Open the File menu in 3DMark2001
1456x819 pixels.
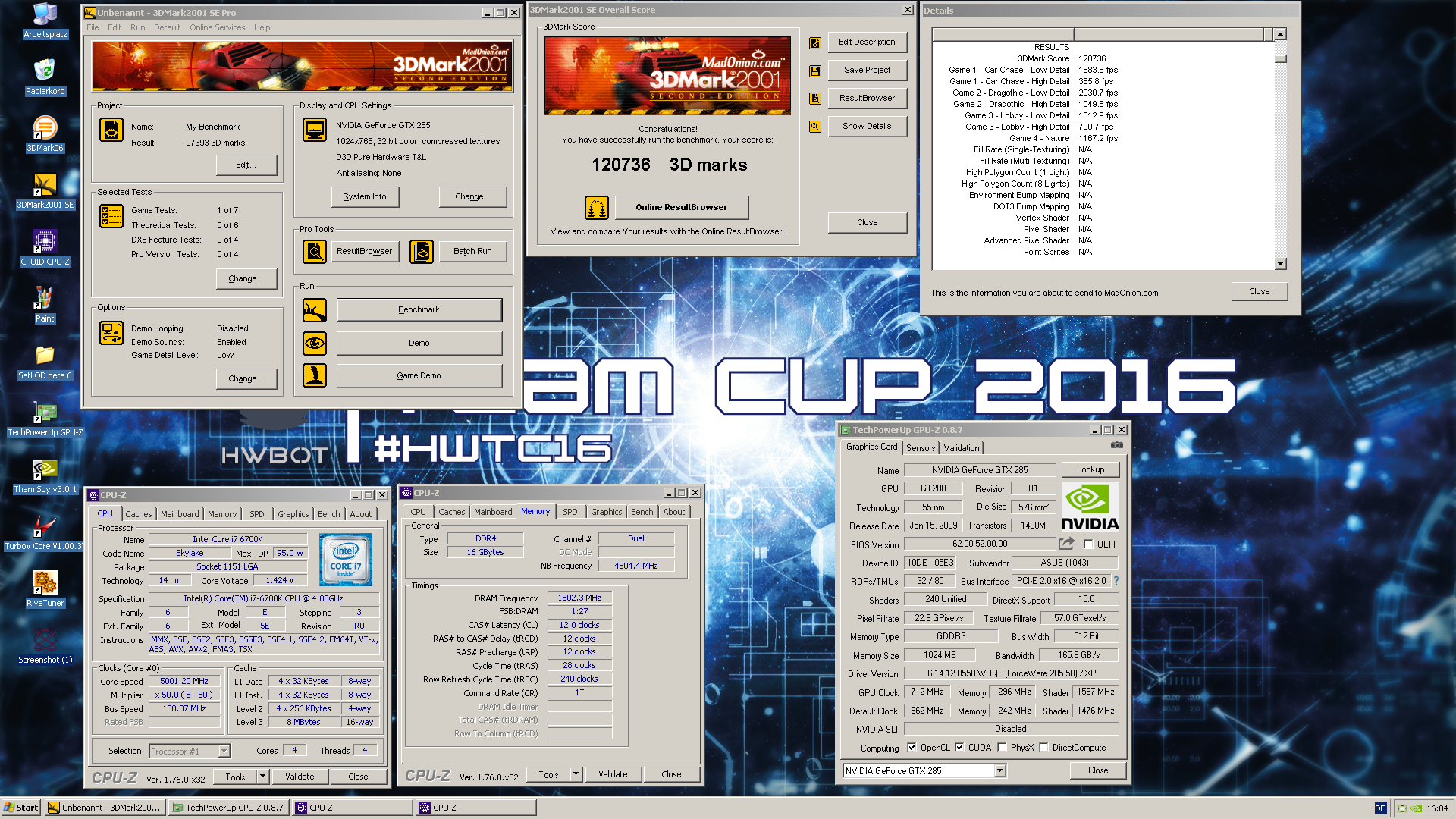pyautogui.click(x=93, y=27)
